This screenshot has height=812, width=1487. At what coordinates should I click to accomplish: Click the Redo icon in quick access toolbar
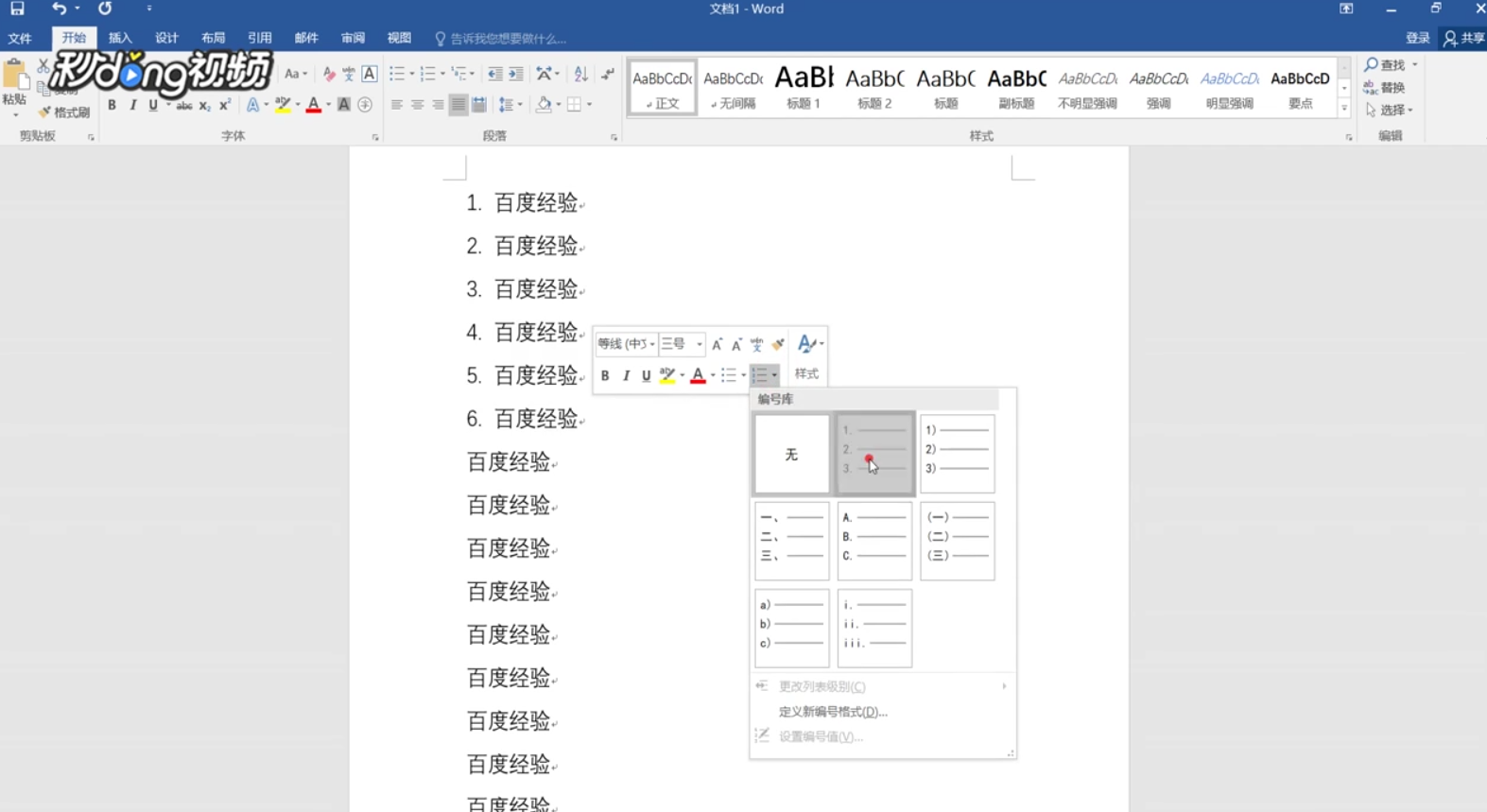[x=105, y=9]
